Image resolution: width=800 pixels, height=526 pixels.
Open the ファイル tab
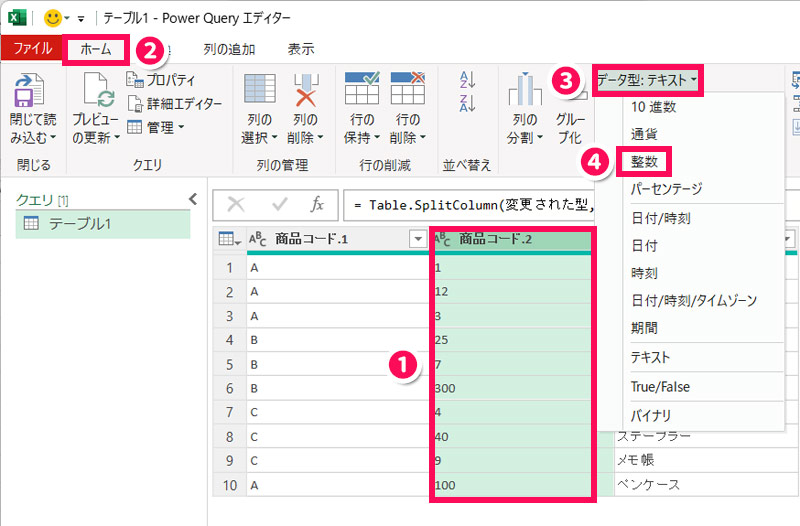[x=32, y=48]
